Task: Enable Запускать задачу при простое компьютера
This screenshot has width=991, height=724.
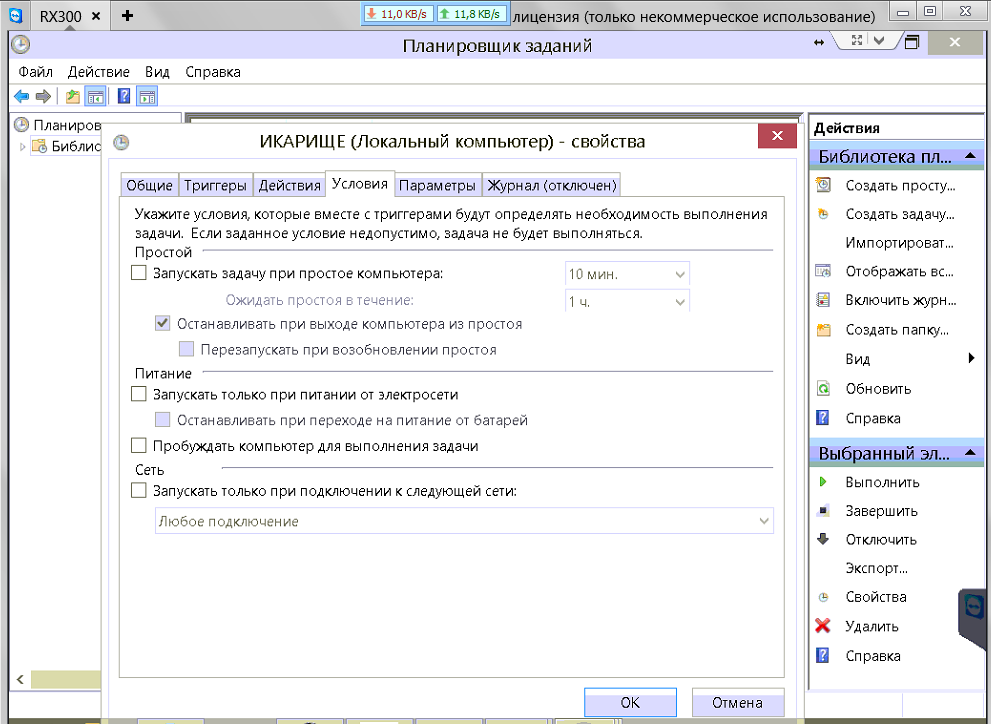Action: (x=139, y=273)
